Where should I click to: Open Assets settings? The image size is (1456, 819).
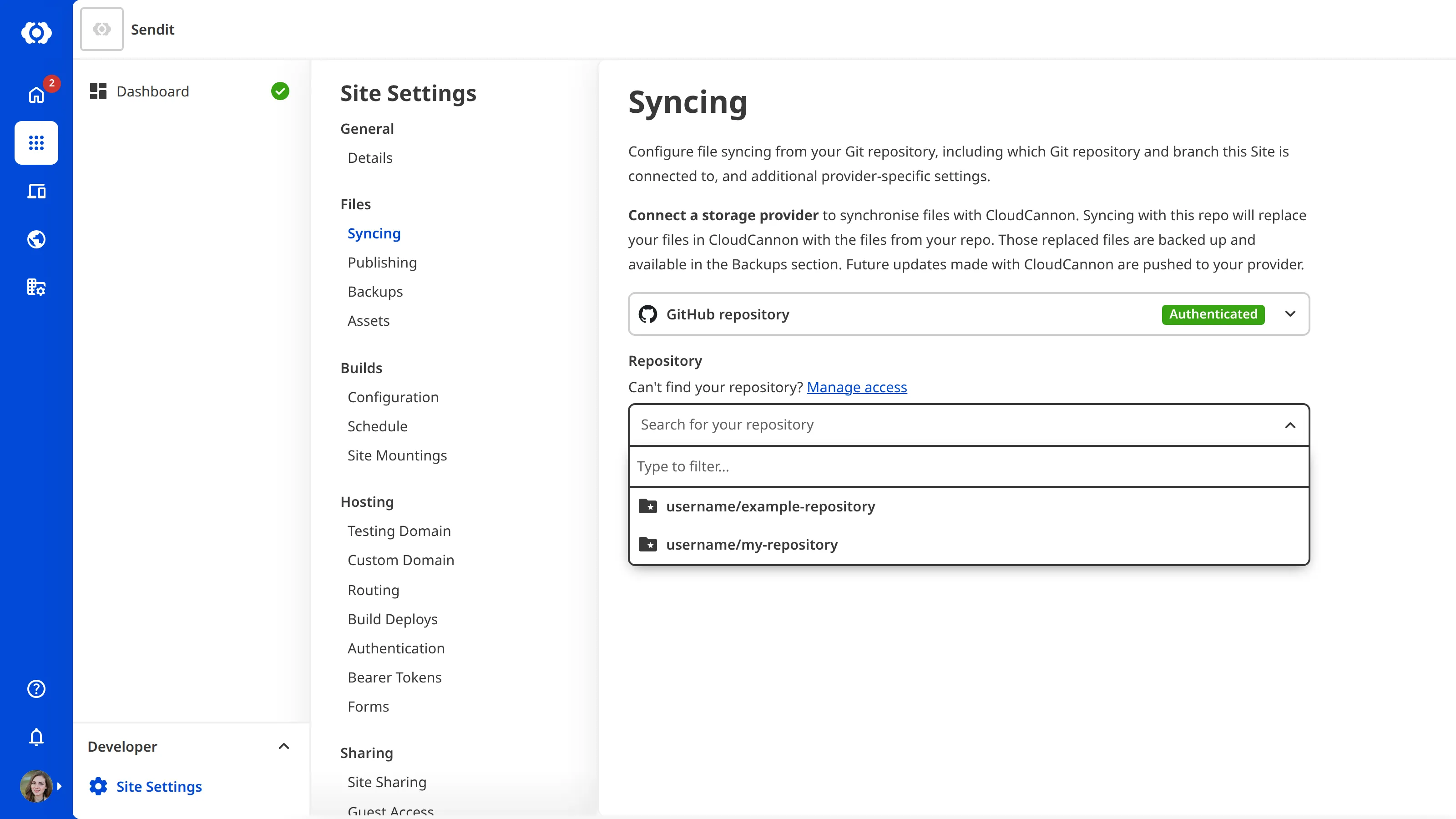point(369,320)
